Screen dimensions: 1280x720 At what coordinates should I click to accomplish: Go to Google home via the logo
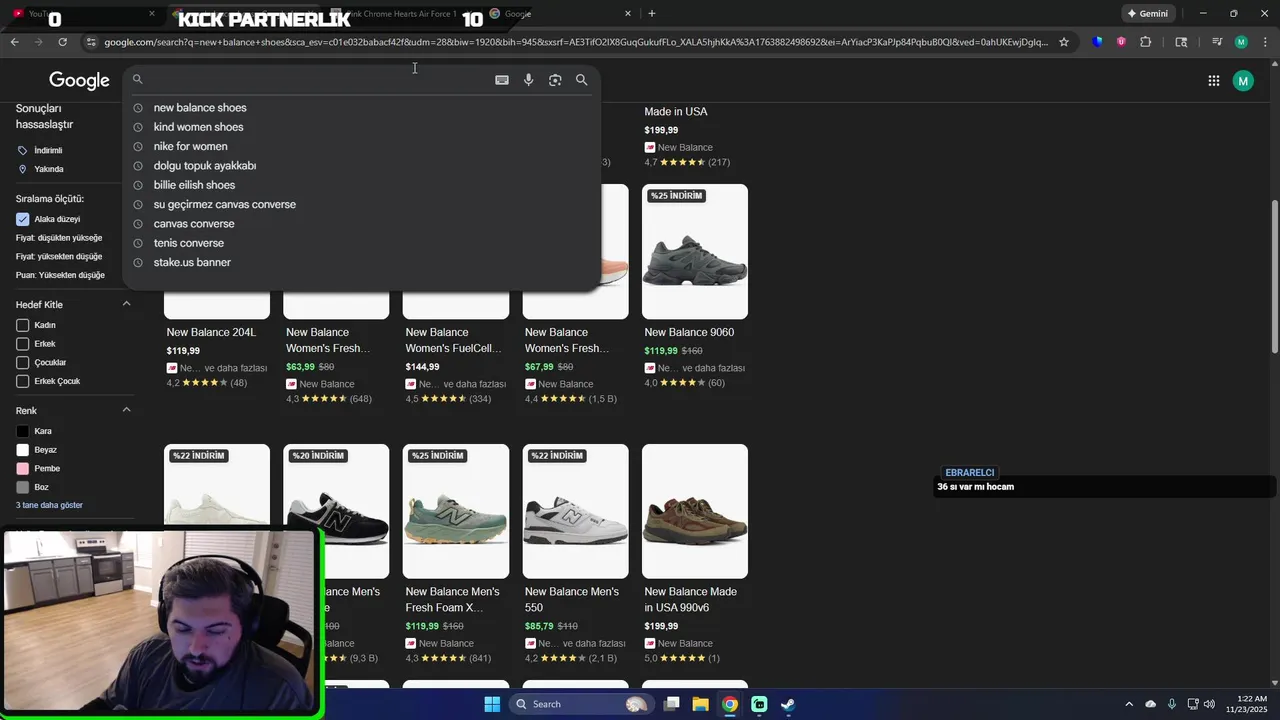coord(79,81)
